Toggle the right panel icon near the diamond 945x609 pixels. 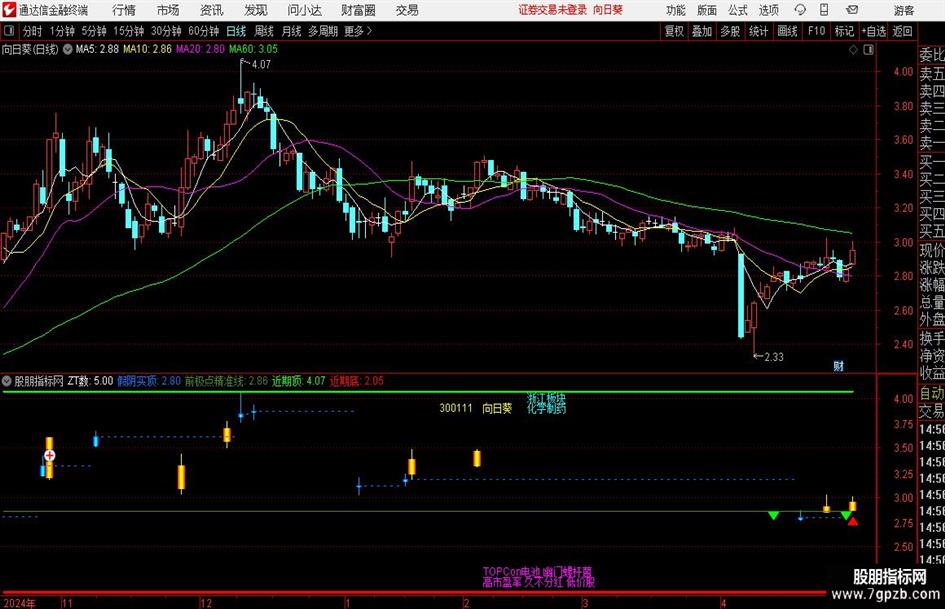868,49
